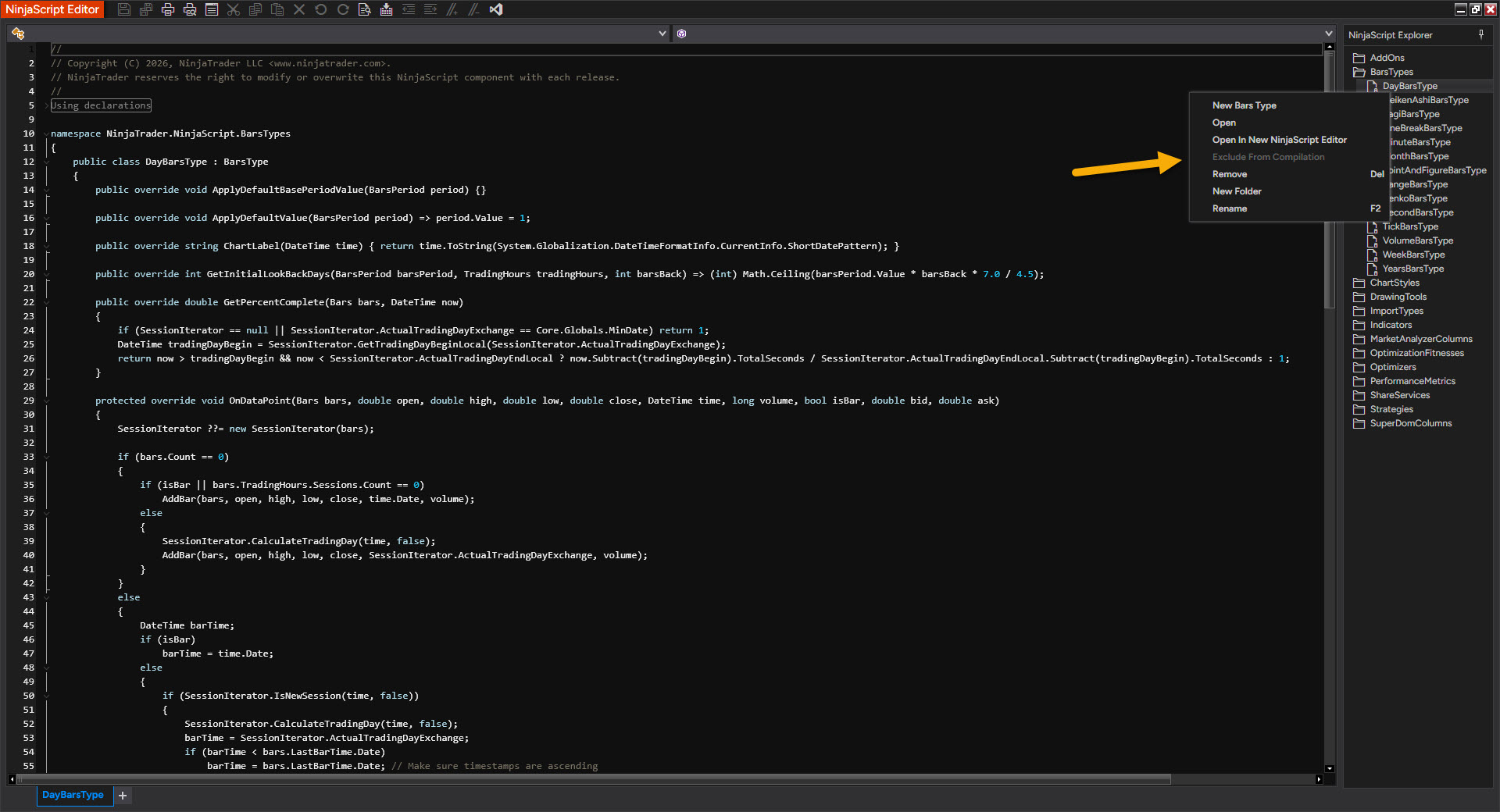Click the vertical scrollbar in the code editor
The height and width of the screenshot is (812, 1500).
[x=1329, y=180]
